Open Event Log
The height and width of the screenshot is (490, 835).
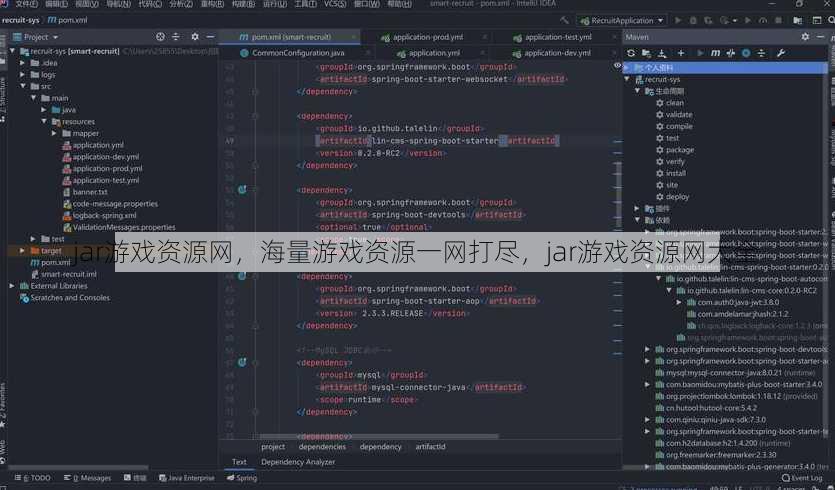point(802,478)
